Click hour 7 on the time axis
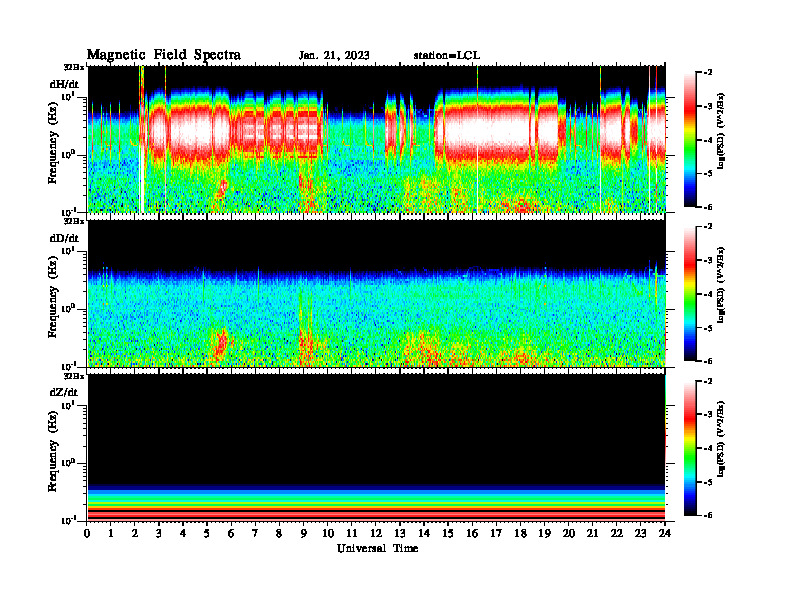The height and width of the screenshot is (612, 792). [x=255, y=533]
